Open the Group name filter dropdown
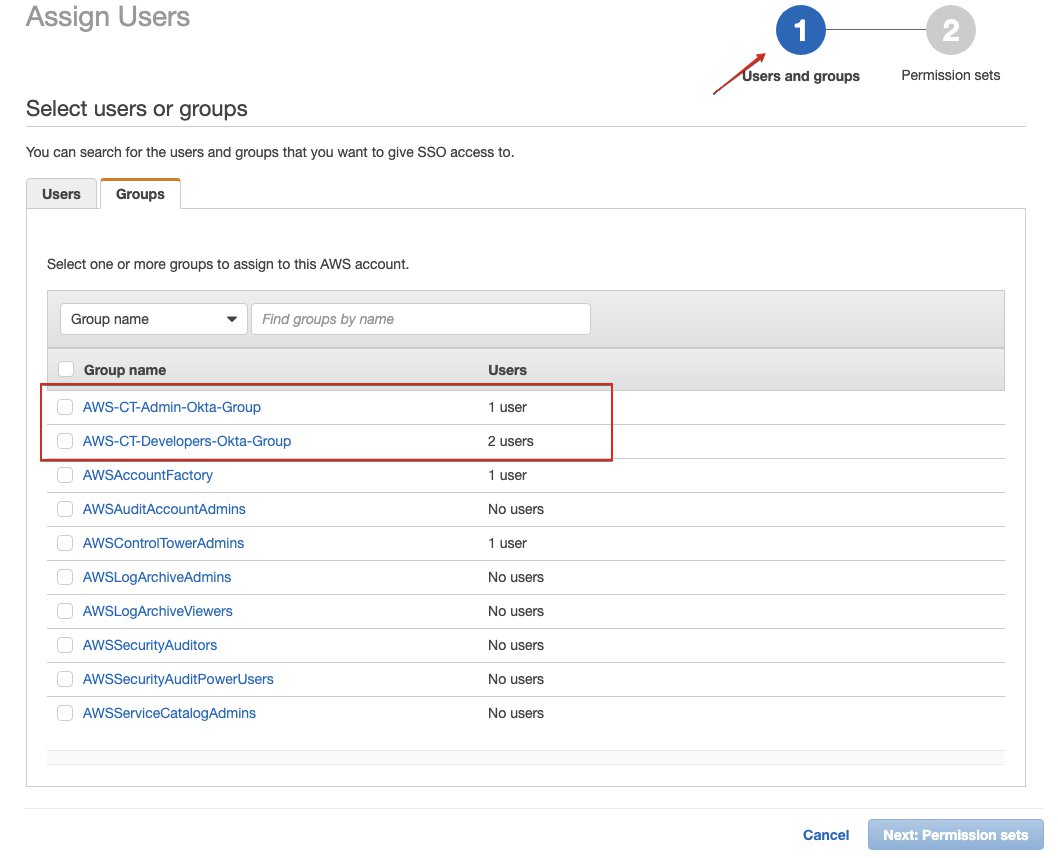 click(x=154, y=319)
